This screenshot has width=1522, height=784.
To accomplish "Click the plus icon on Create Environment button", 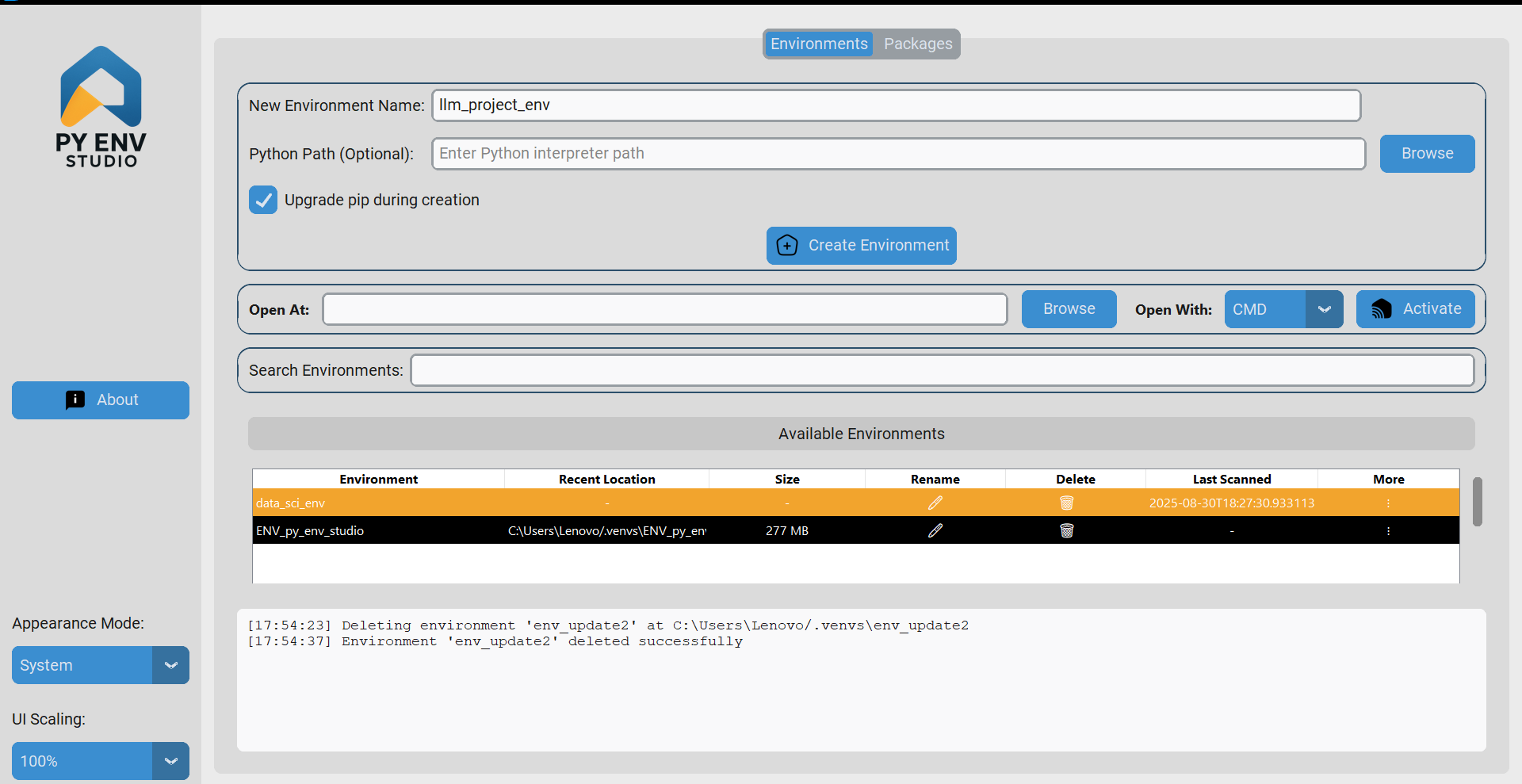I will pyautogui.click(x=787, y=246).
